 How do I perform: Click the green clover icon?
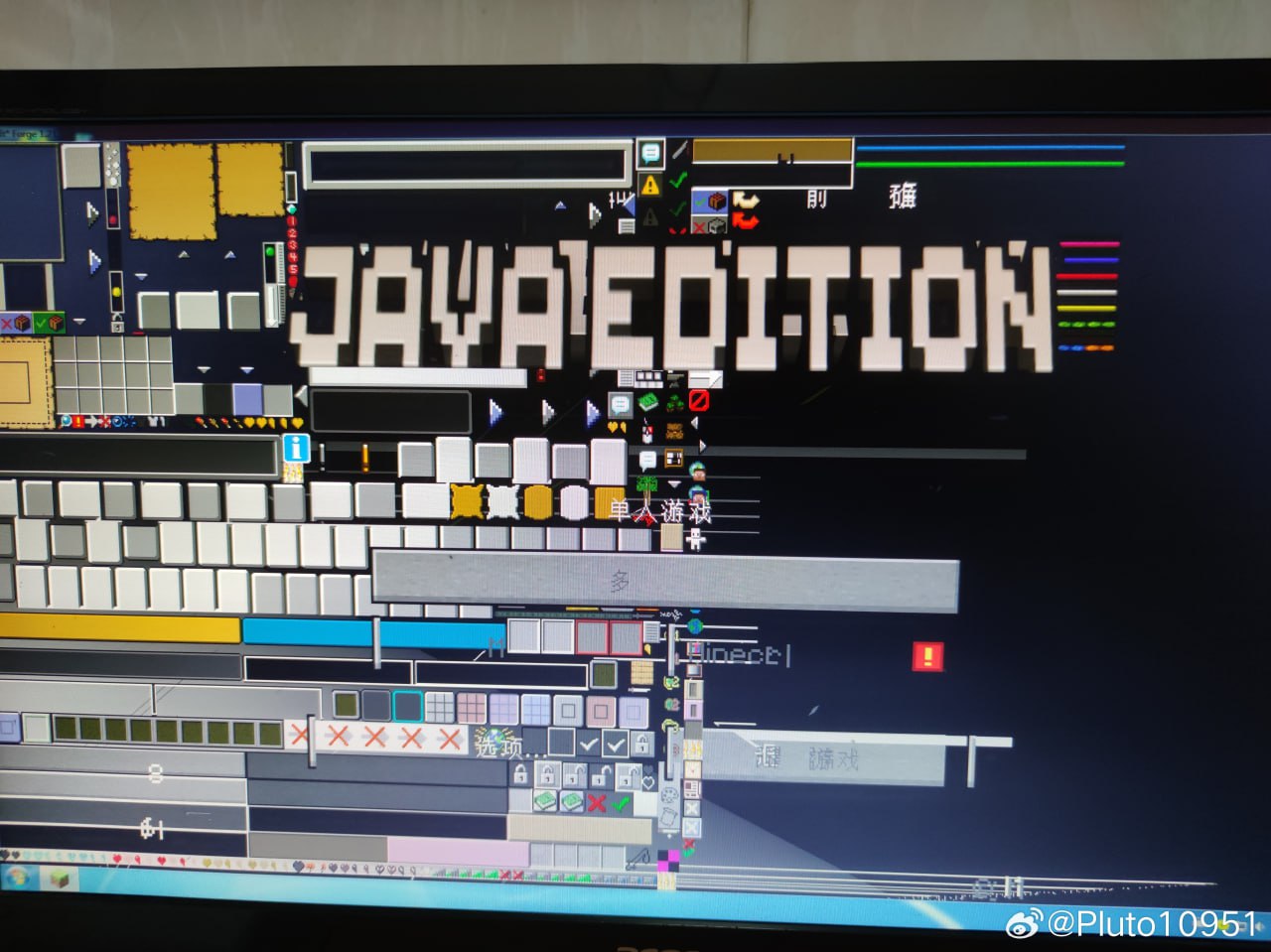coord(675,402)
